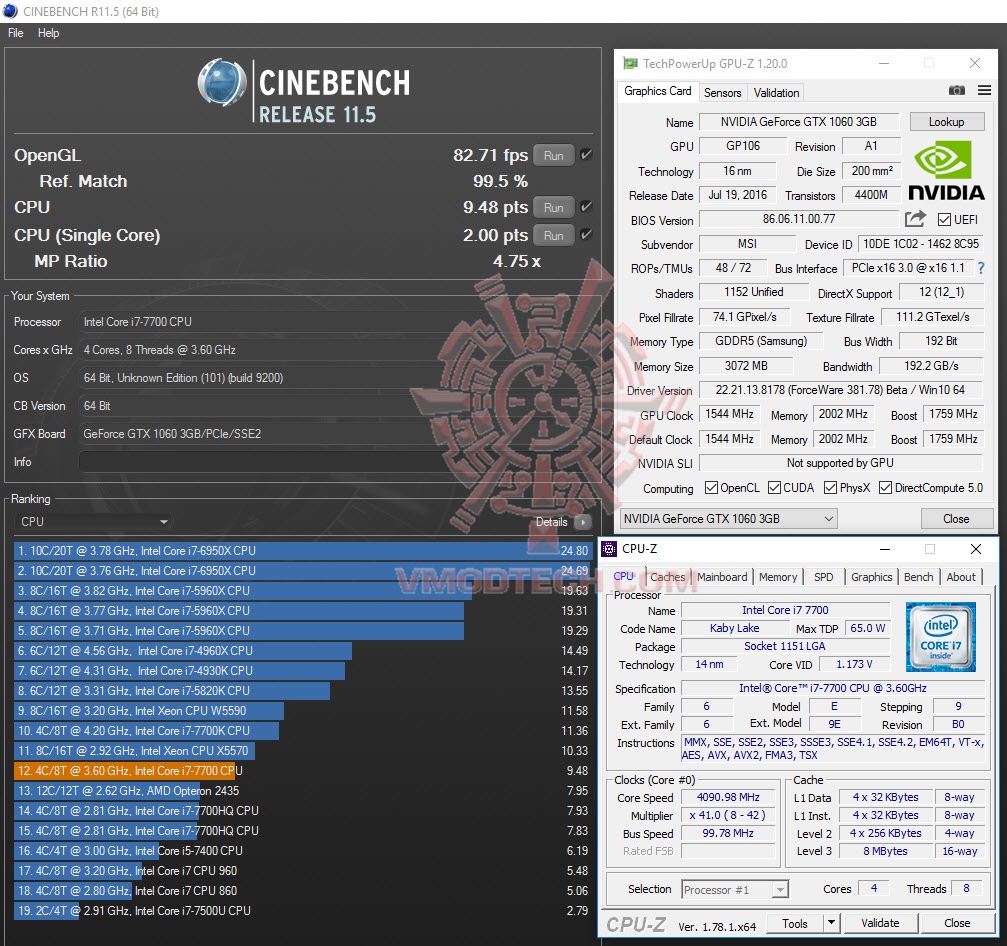The width and height of the screenshot is (1007, 946).
Task: Select ranking row 19 i7-7500U CPU
Action: point(301,911)
